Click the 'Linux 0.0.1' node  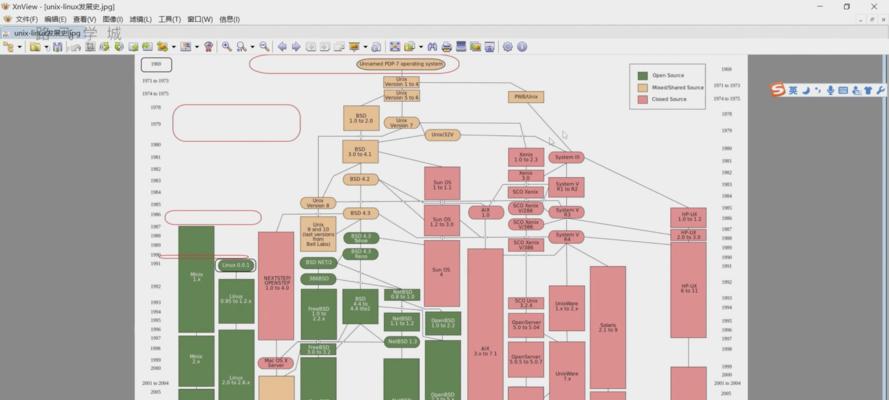point(236,265)
